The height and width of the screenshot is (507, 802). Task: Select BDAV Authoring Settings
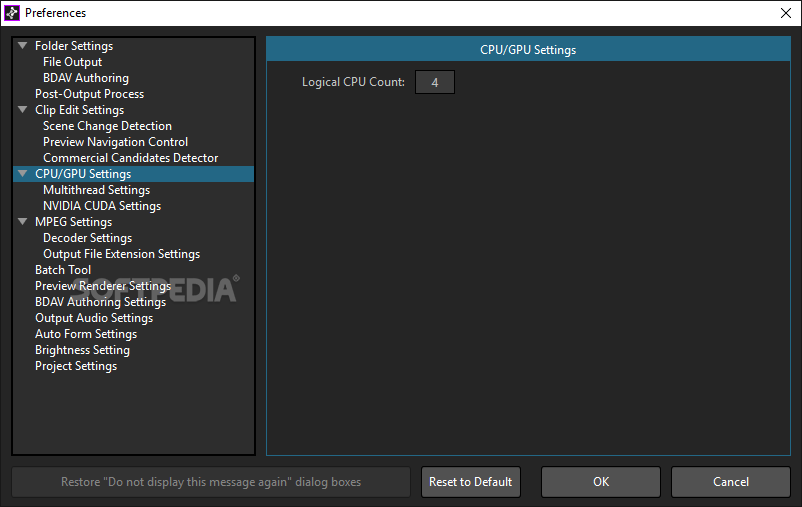coord(100,302)
